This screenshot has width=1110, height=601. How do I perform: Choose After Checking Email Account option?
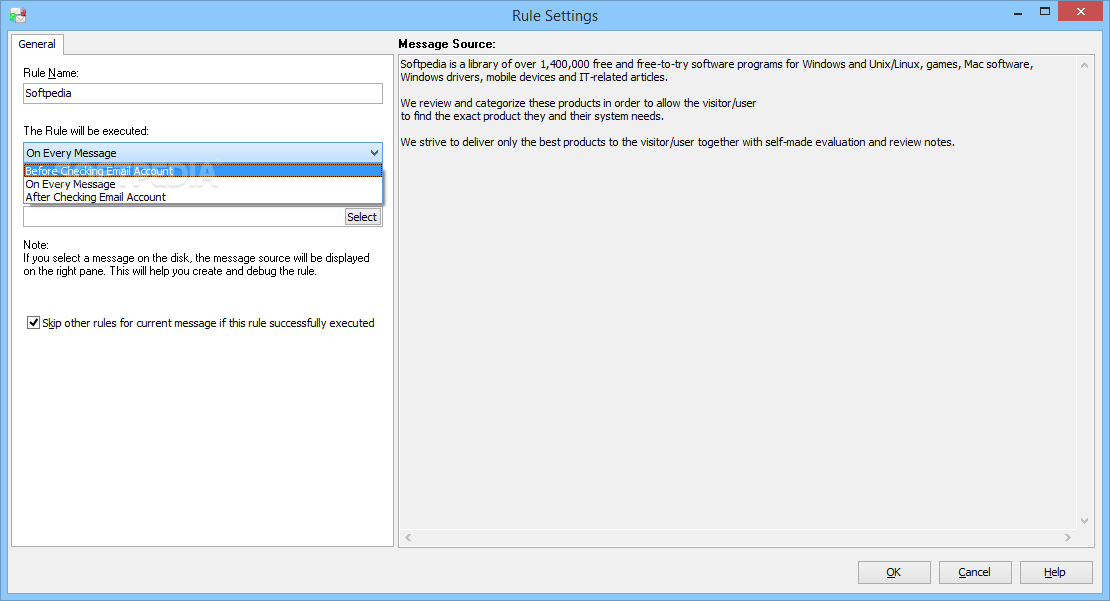pyautogui.click(x=202, y=197)
